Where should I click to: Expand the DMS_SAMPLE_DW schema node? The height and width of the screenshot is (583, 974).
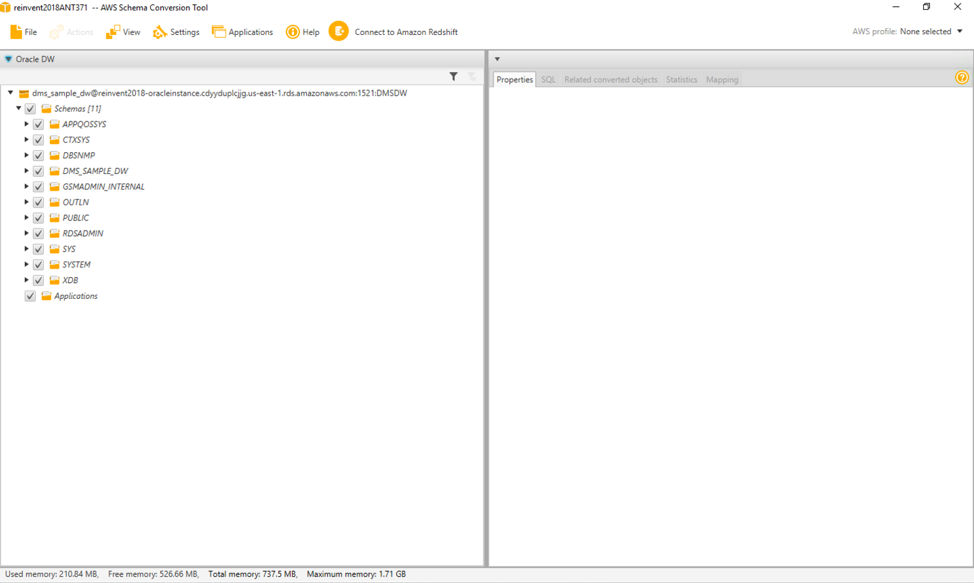pyautogui.click(x=27, y=170)
